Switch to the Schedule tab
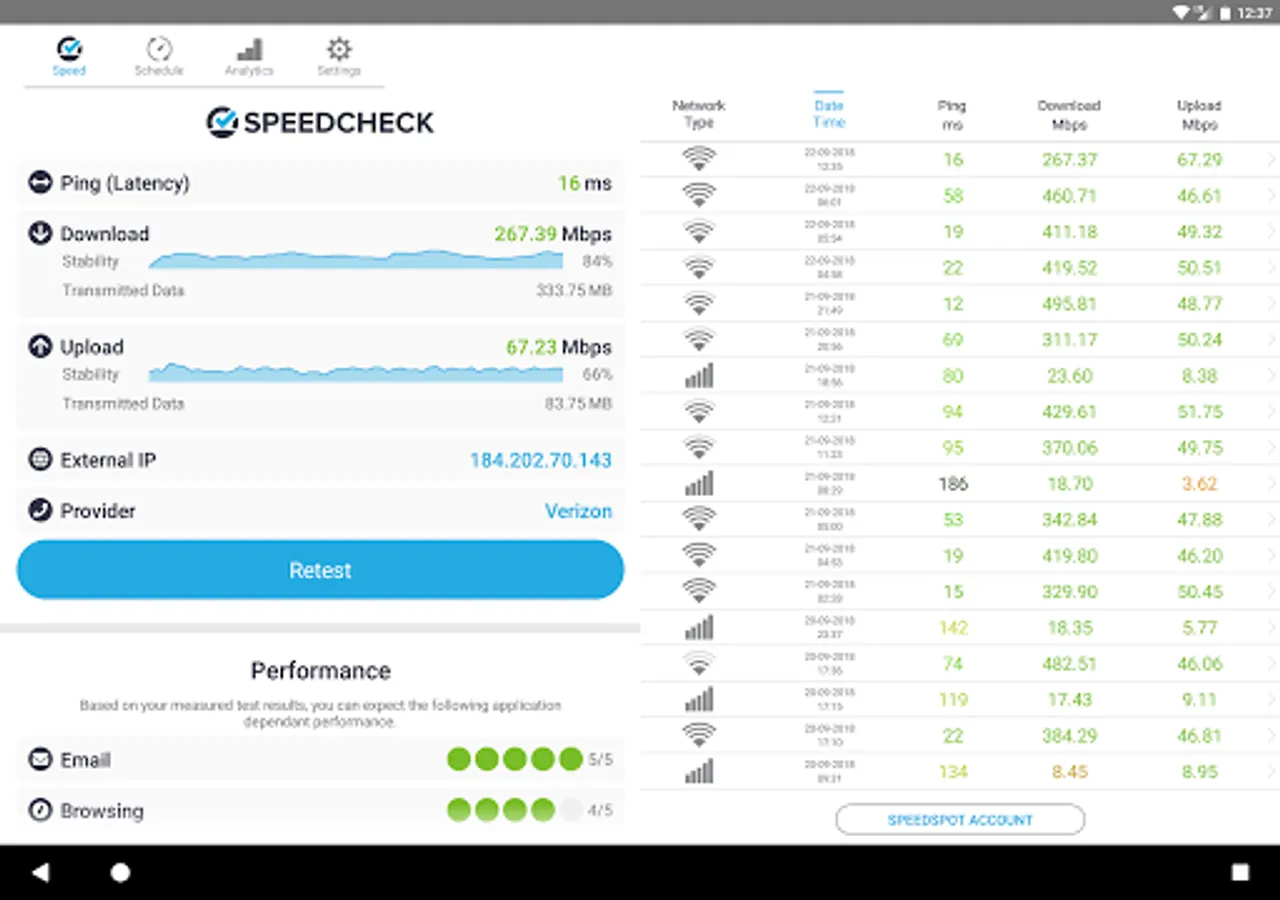The width and height of the screenshot is (1280, 900). click(159, 56)
